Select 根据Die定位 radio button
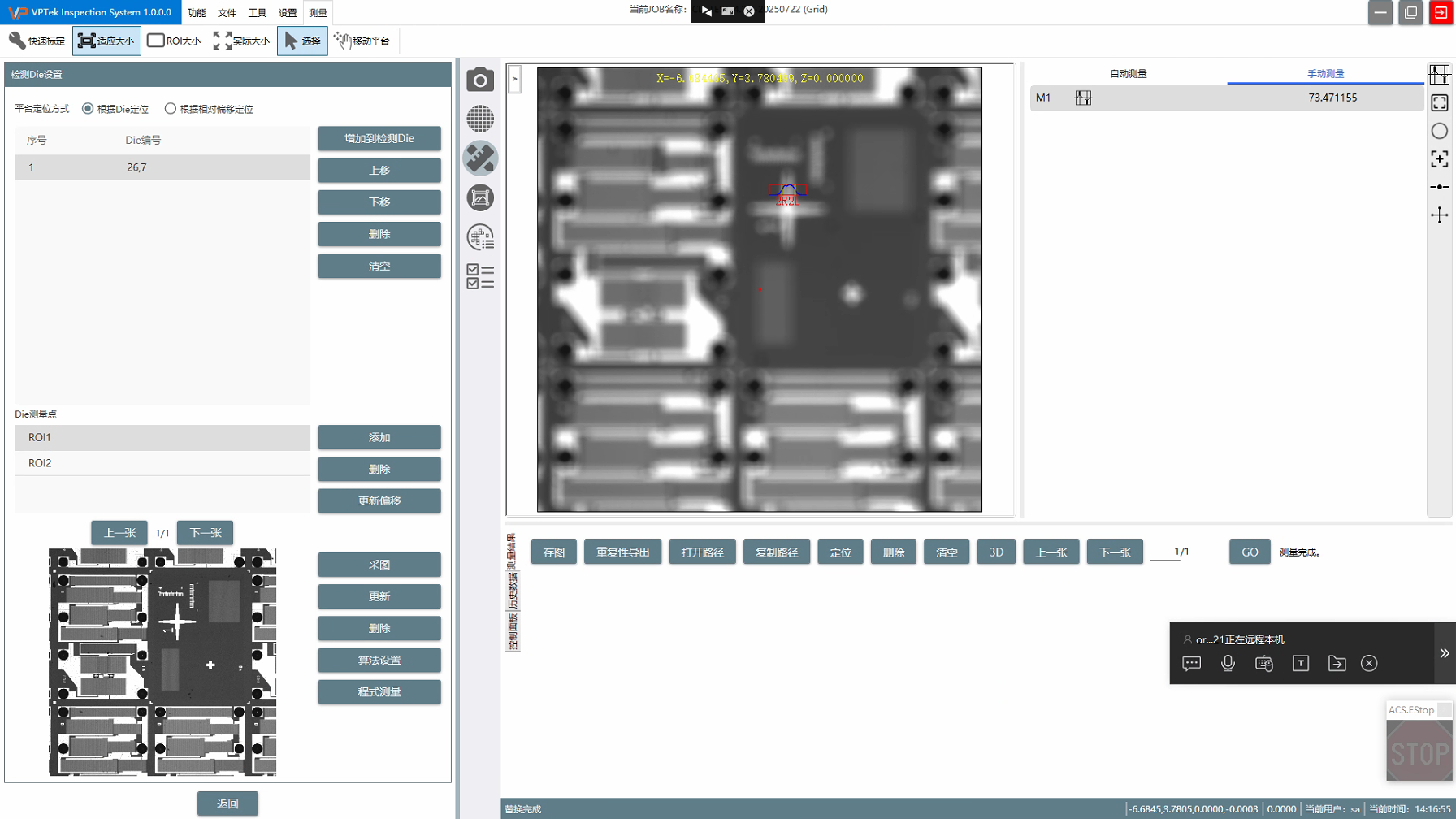 (x=88, y=109)
